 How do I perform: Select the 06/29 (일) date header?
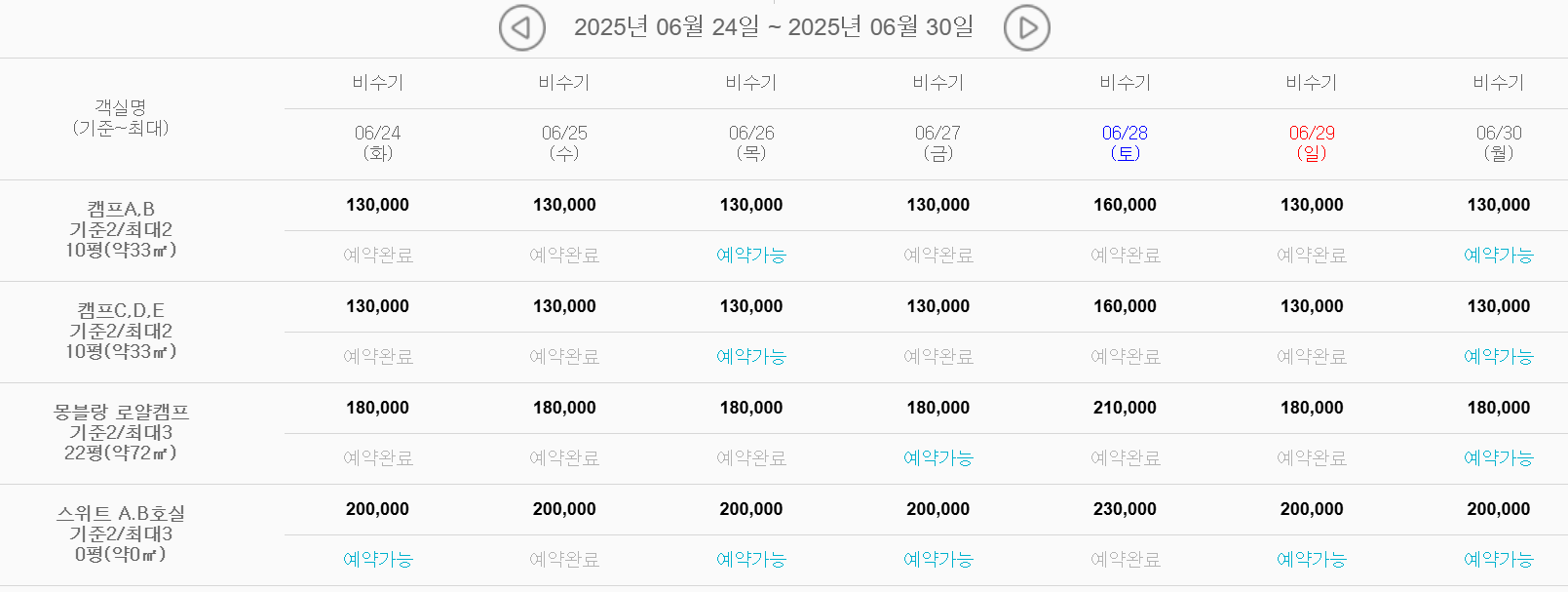pos(1311,142)
